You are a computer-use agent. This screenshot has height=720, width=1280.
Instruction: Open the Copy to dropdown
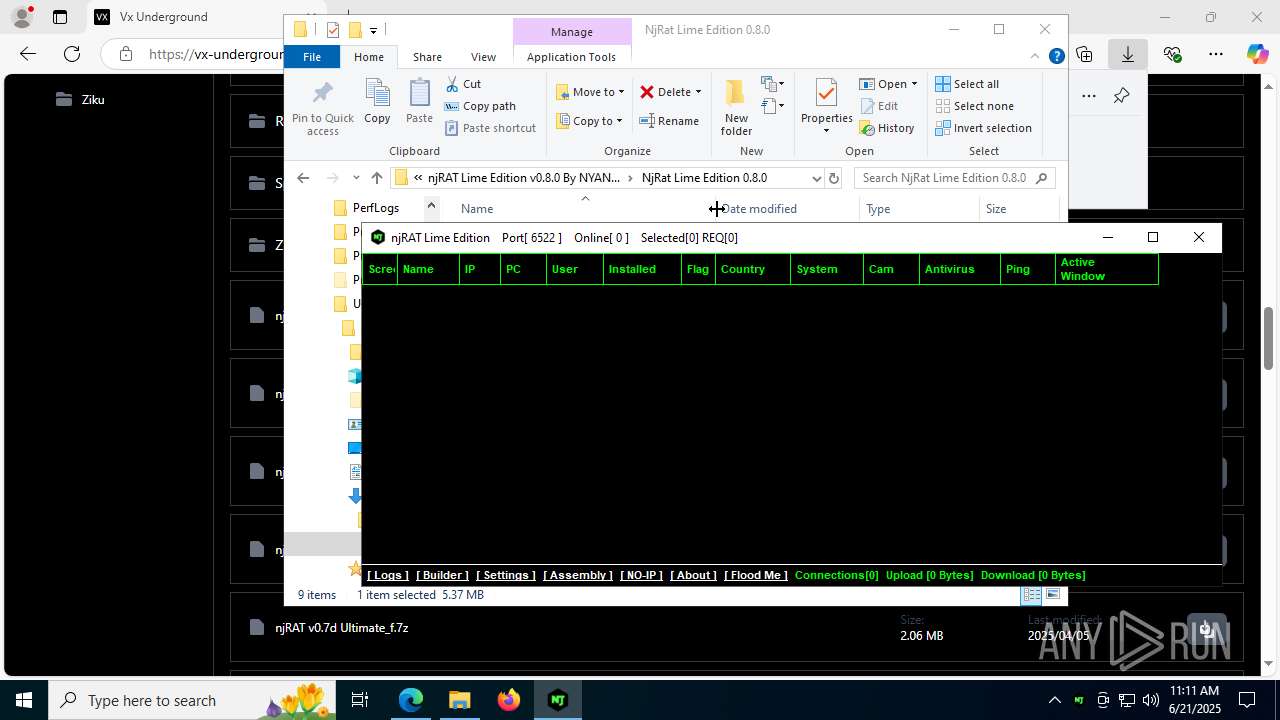click(589, 121)
